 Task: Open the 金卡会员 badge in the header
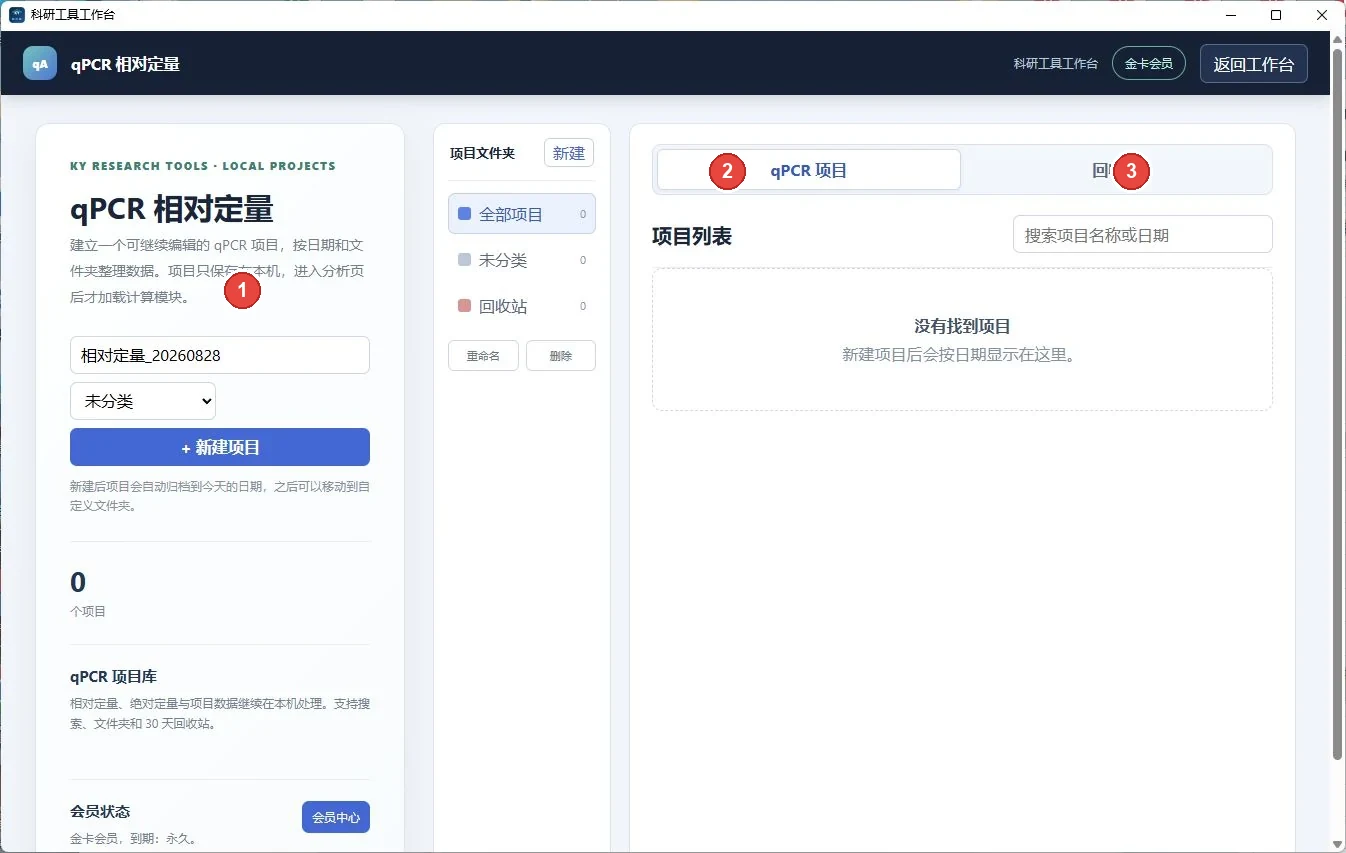pyautogui.click(x=1149, y=63)
